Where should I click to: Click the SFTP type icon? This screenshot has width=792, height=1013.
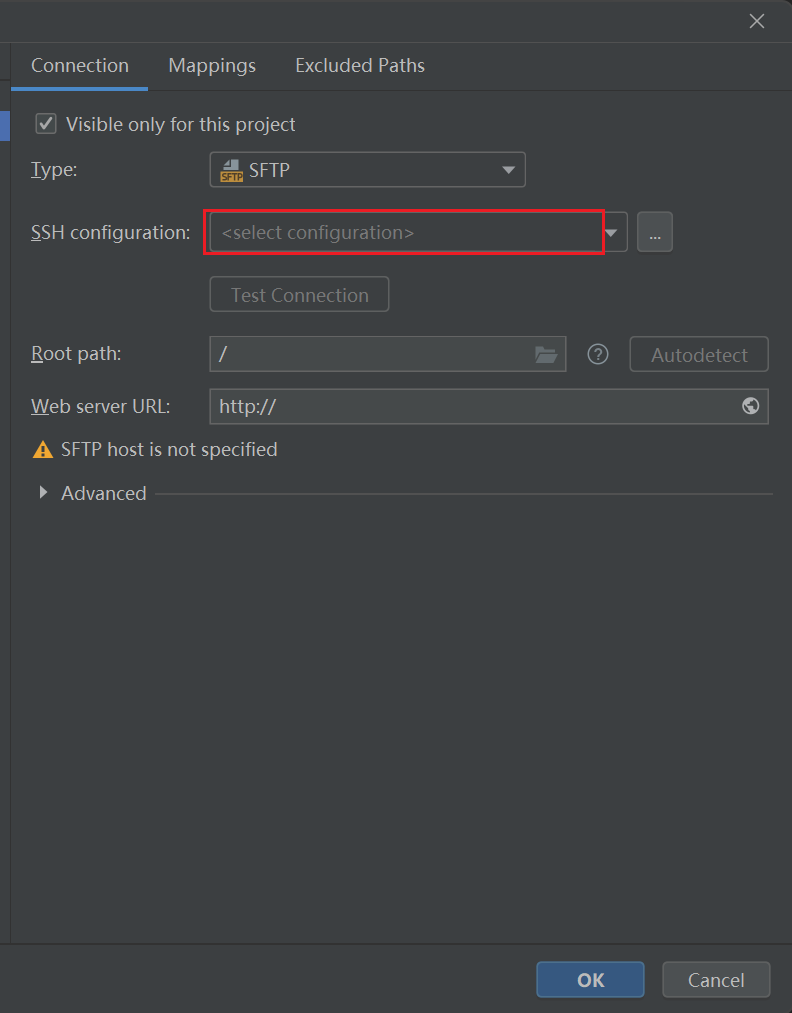pyautogui.click(x=231, y=171)
